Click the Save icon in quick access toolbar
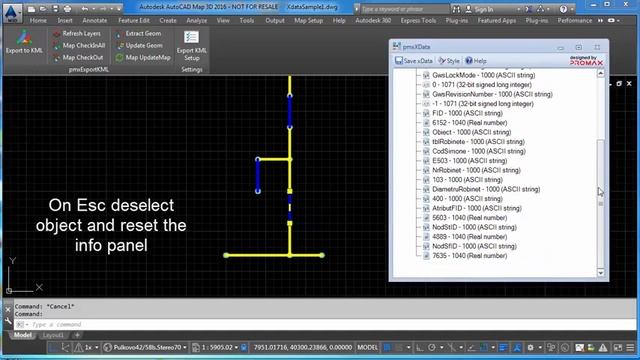The height and width of the screenshot is (360, 640). 56,9
